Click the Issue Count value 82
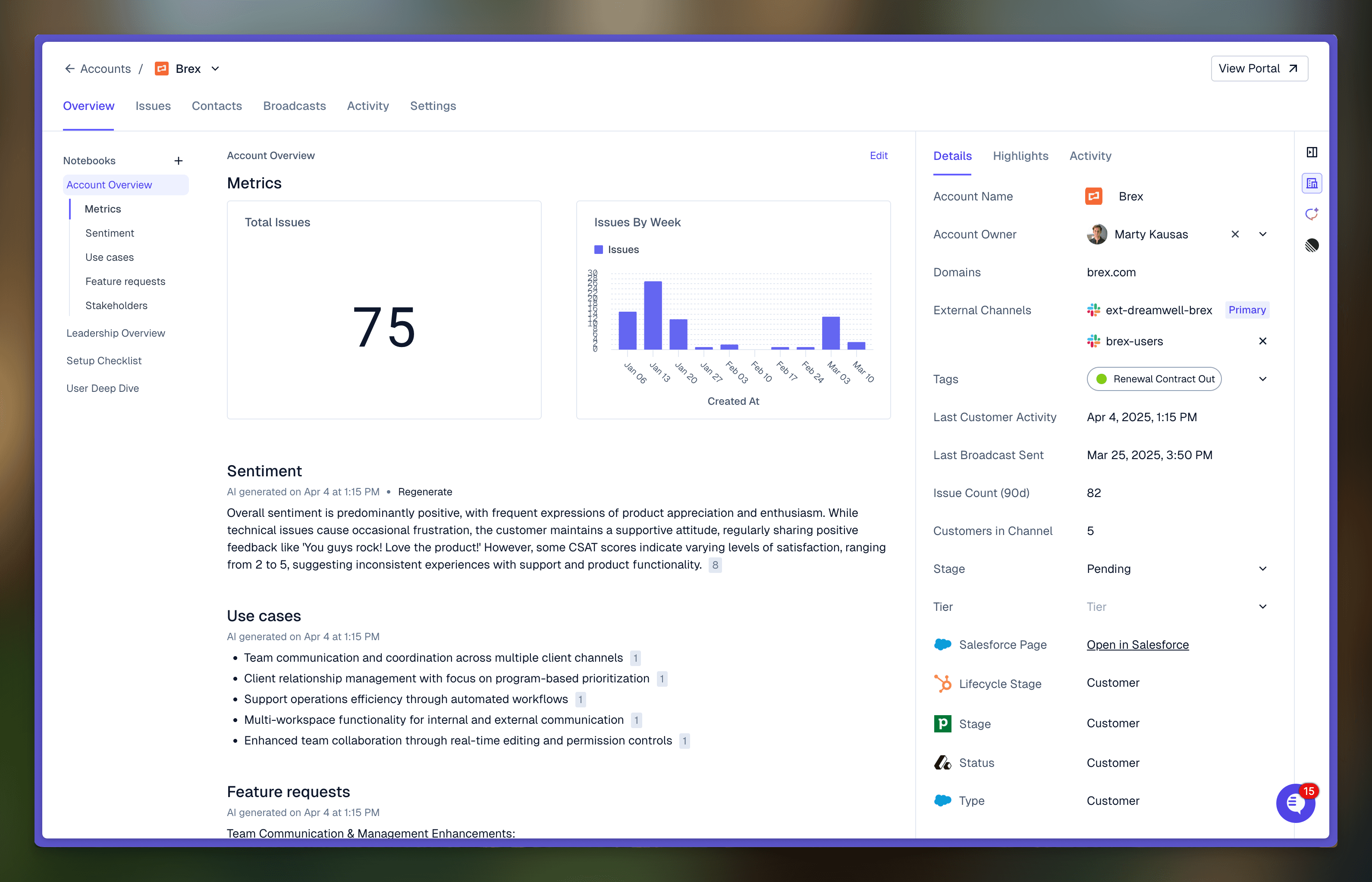This screenshot has height=882, width=1372. point(1094,493)
